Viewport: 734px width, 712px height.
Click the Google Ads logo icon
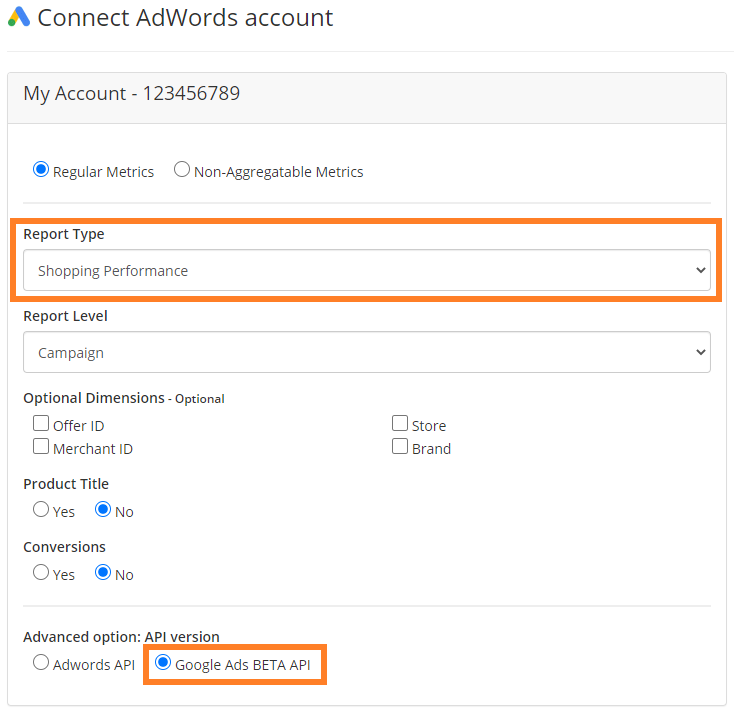[x=19, y=17]
